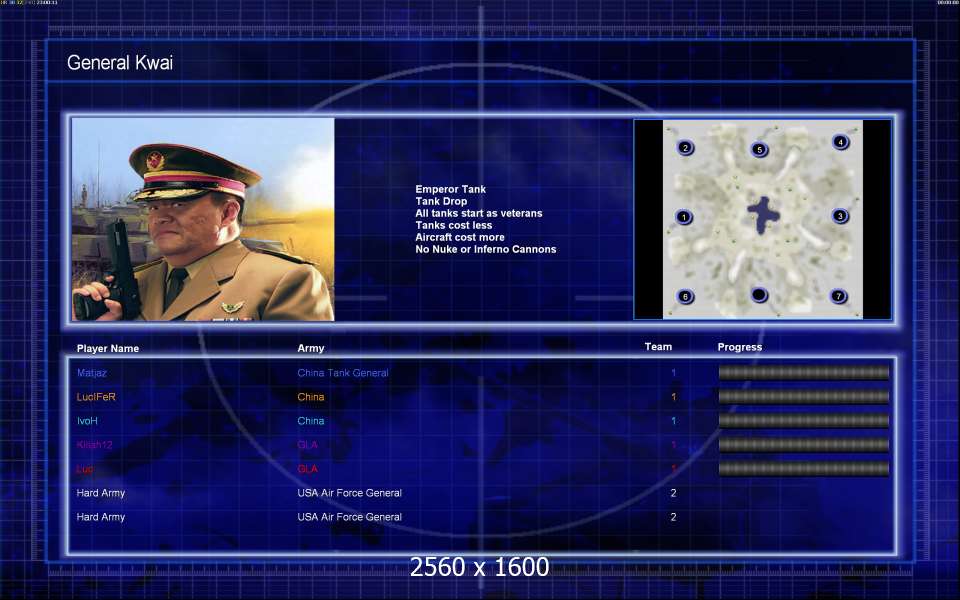Click 'No Nuke or Inferno Cannons' line

[x=486, y=249]
